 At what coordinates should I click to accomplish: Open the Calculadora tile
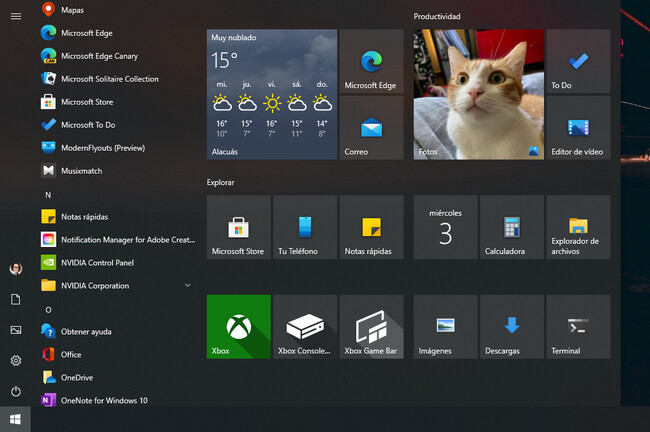[x=512, y=227]
